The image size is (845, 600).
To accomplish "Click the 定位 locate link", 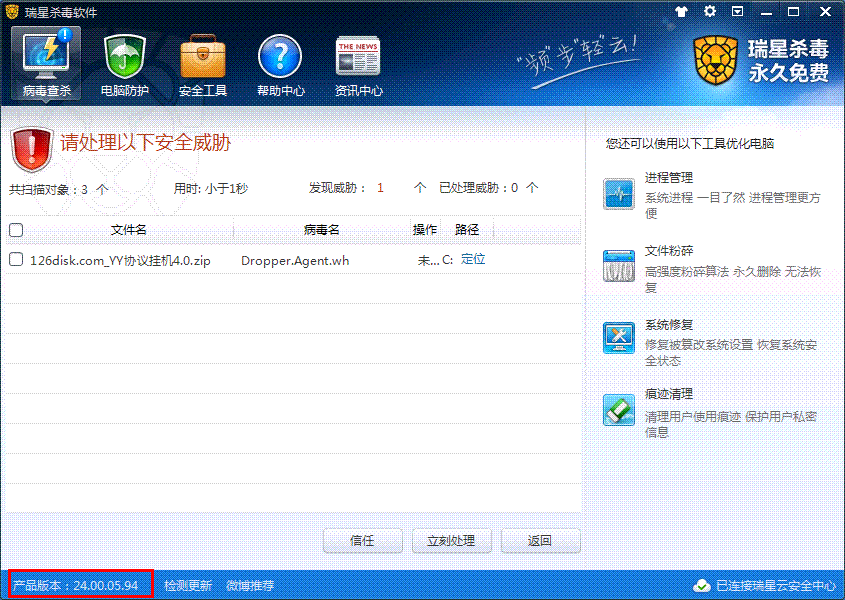I will pyautogui.click(x=473, y=259).
